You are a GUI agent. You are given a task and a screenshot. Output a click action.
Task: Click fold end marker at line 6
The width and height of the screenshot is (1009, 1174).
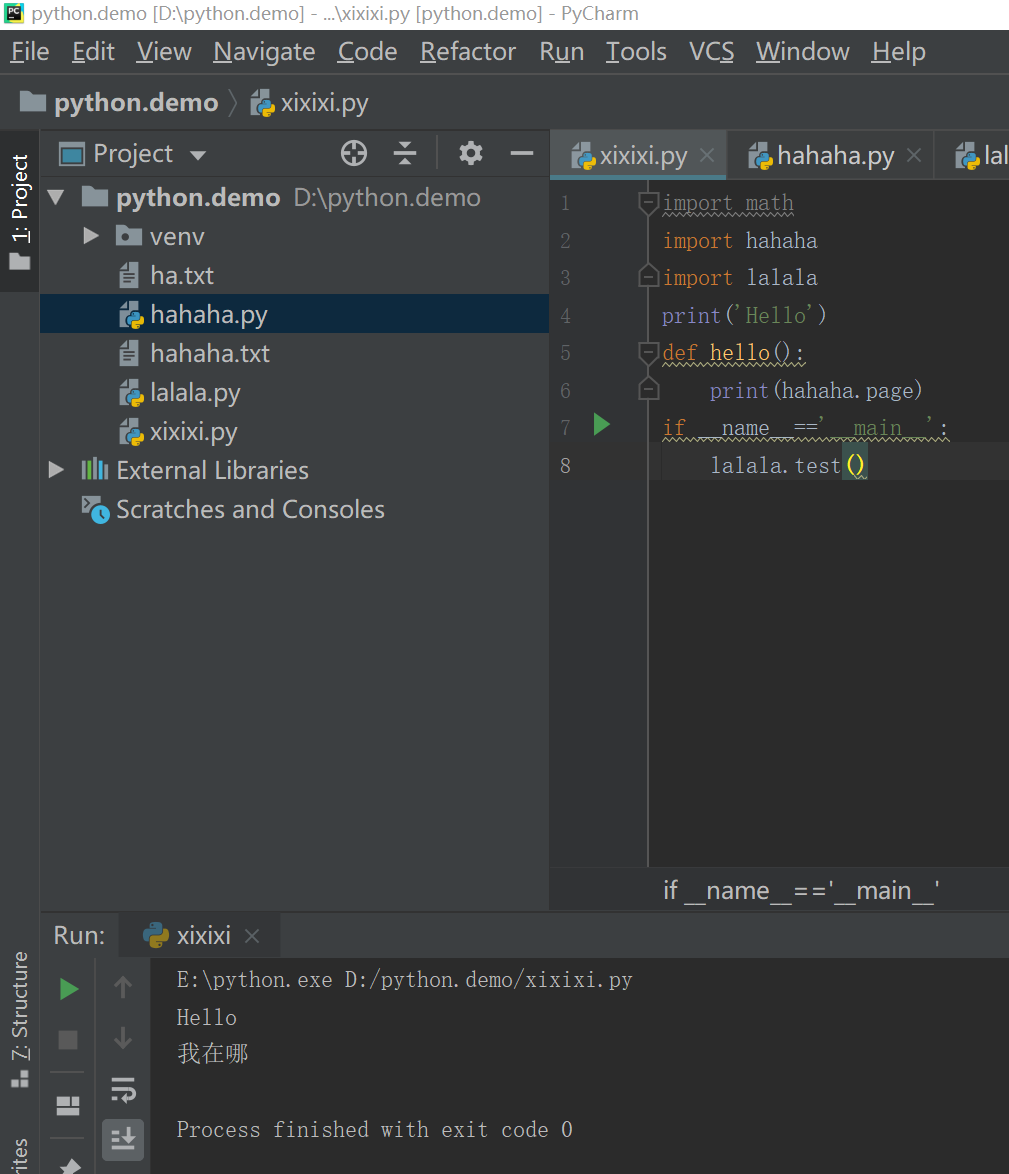click(x=648, y=389)
